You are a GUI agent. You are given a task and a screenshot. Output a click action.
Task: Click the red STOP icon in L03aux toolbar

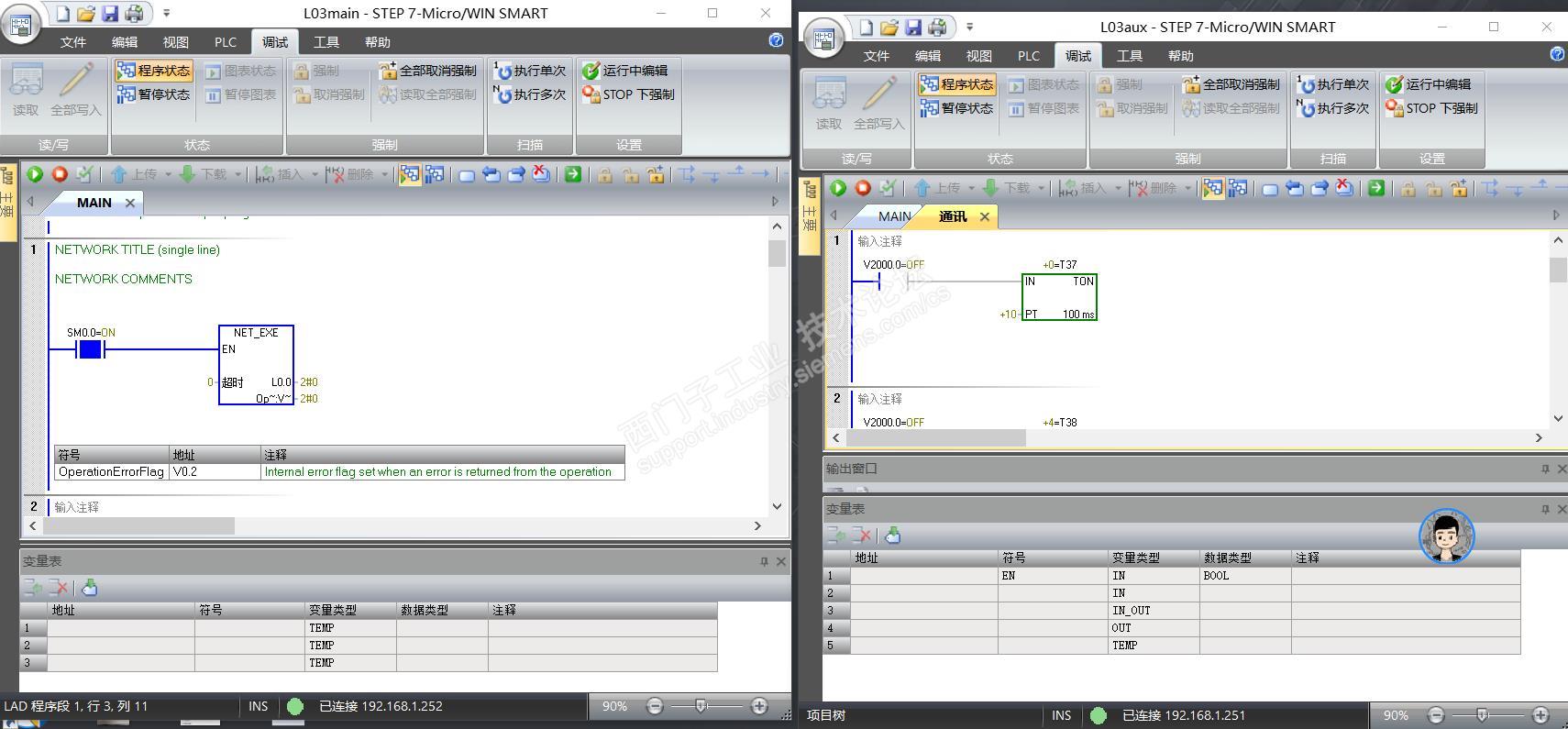863,188
